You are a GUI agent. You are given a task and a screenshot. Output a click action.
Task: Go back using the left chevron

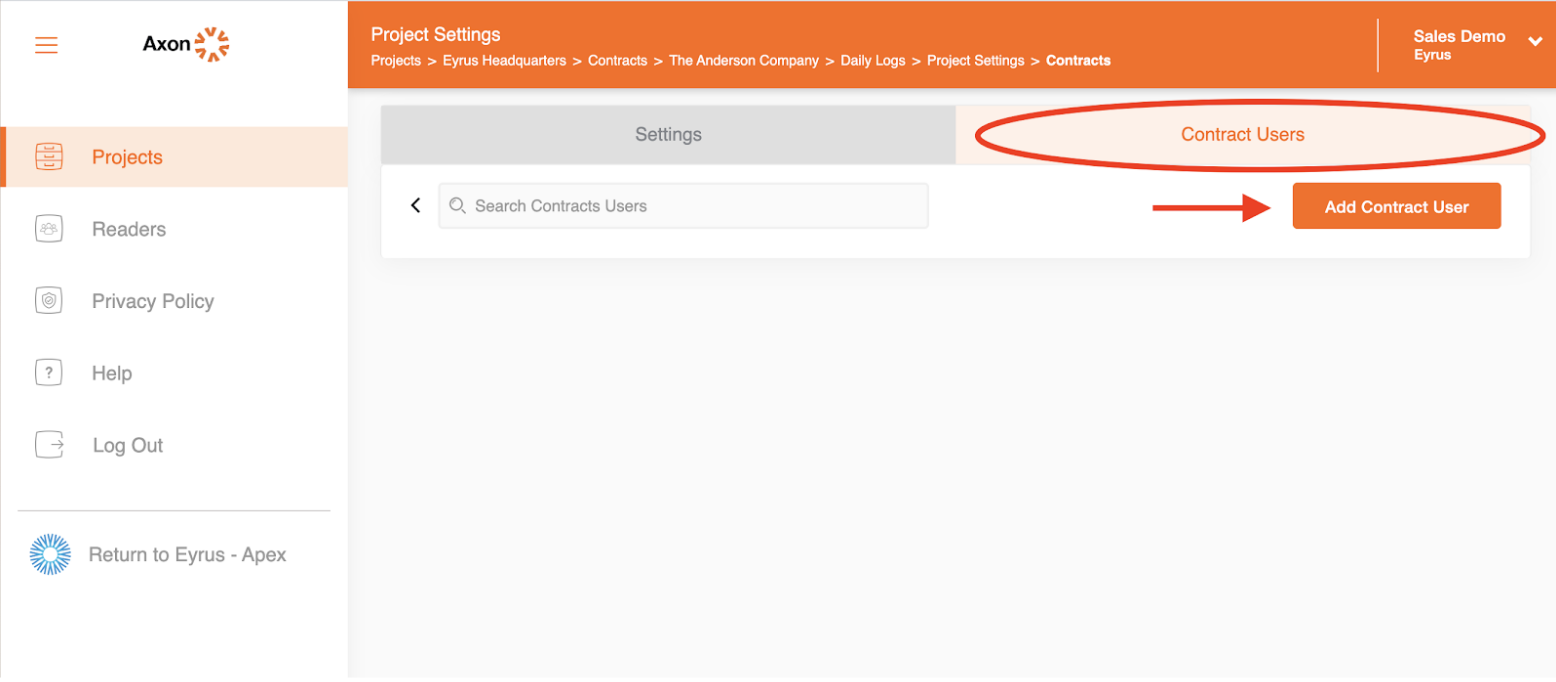[416, 205]
